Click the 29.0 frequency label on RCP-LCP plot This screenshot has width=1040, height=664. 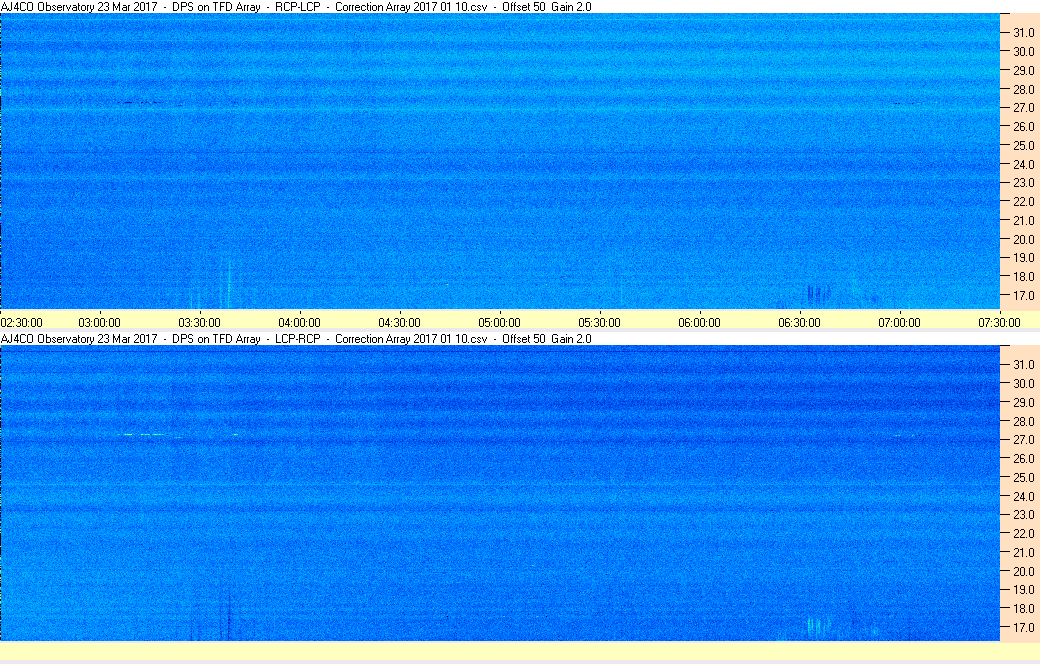click(1023, 70)
